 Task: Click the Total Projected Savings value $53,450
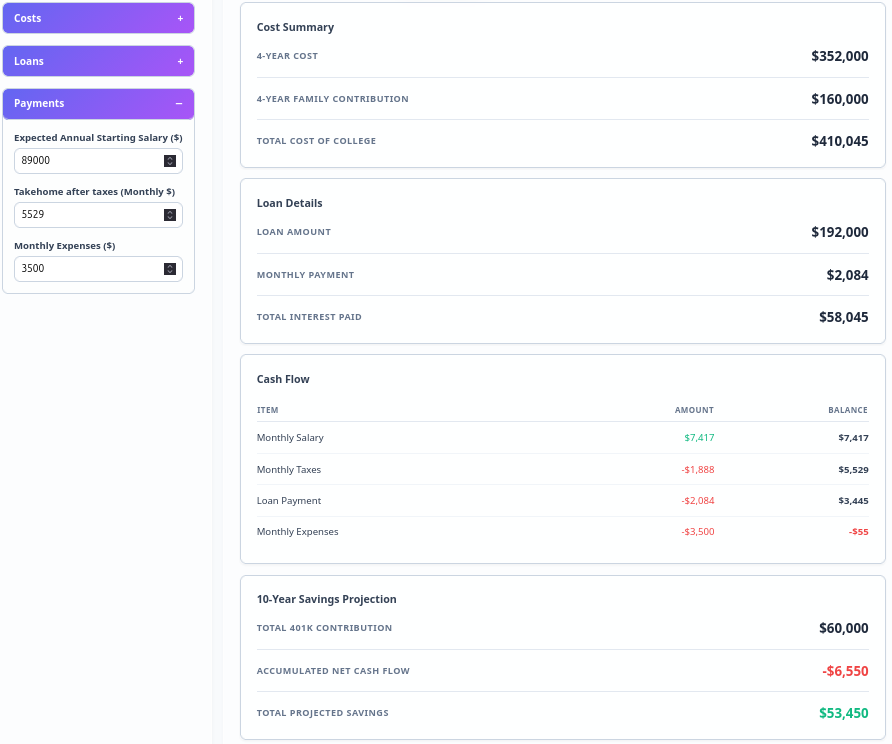[843, 713]
